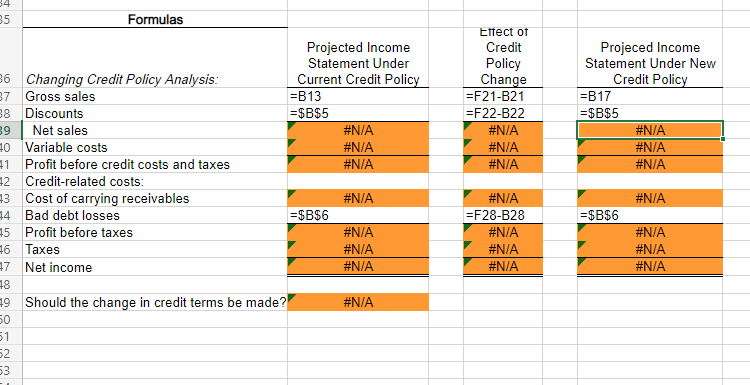Click Projected Income Statement Under Current Credit Policy header

click(x=358, y=64)
